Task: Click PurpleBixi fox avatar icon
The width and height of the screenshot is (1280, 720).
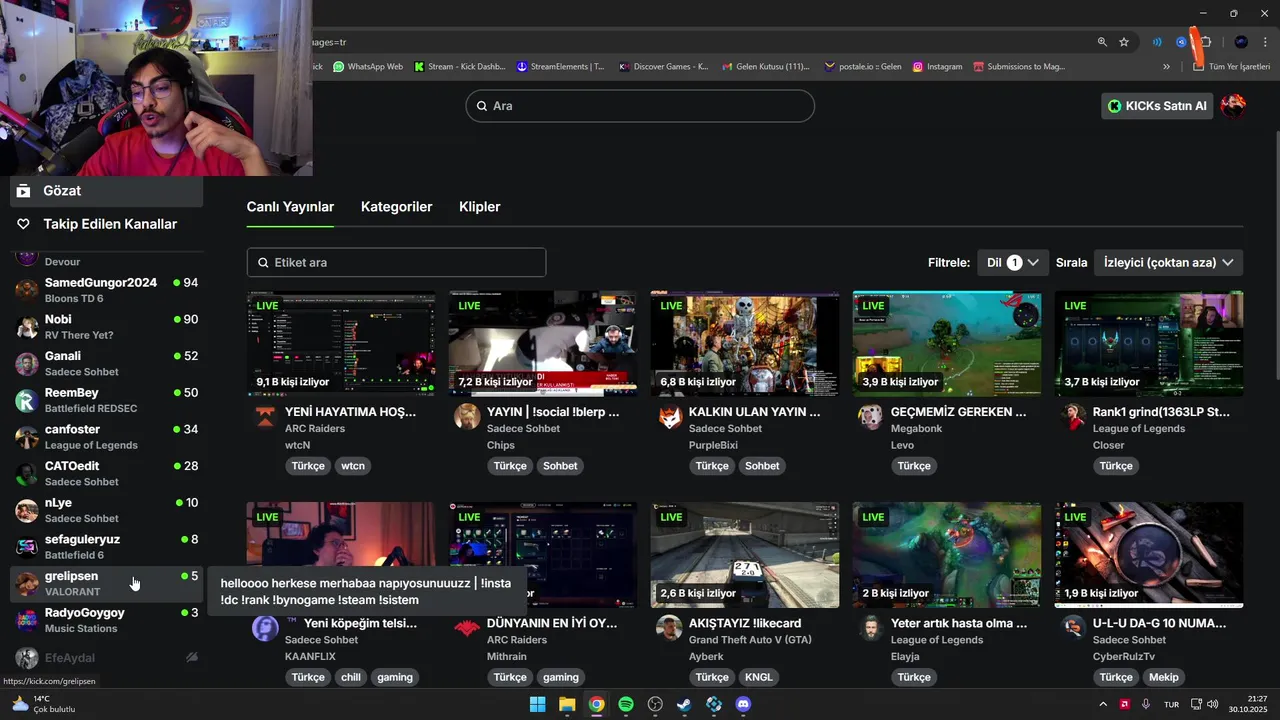Action: [669, 417]
